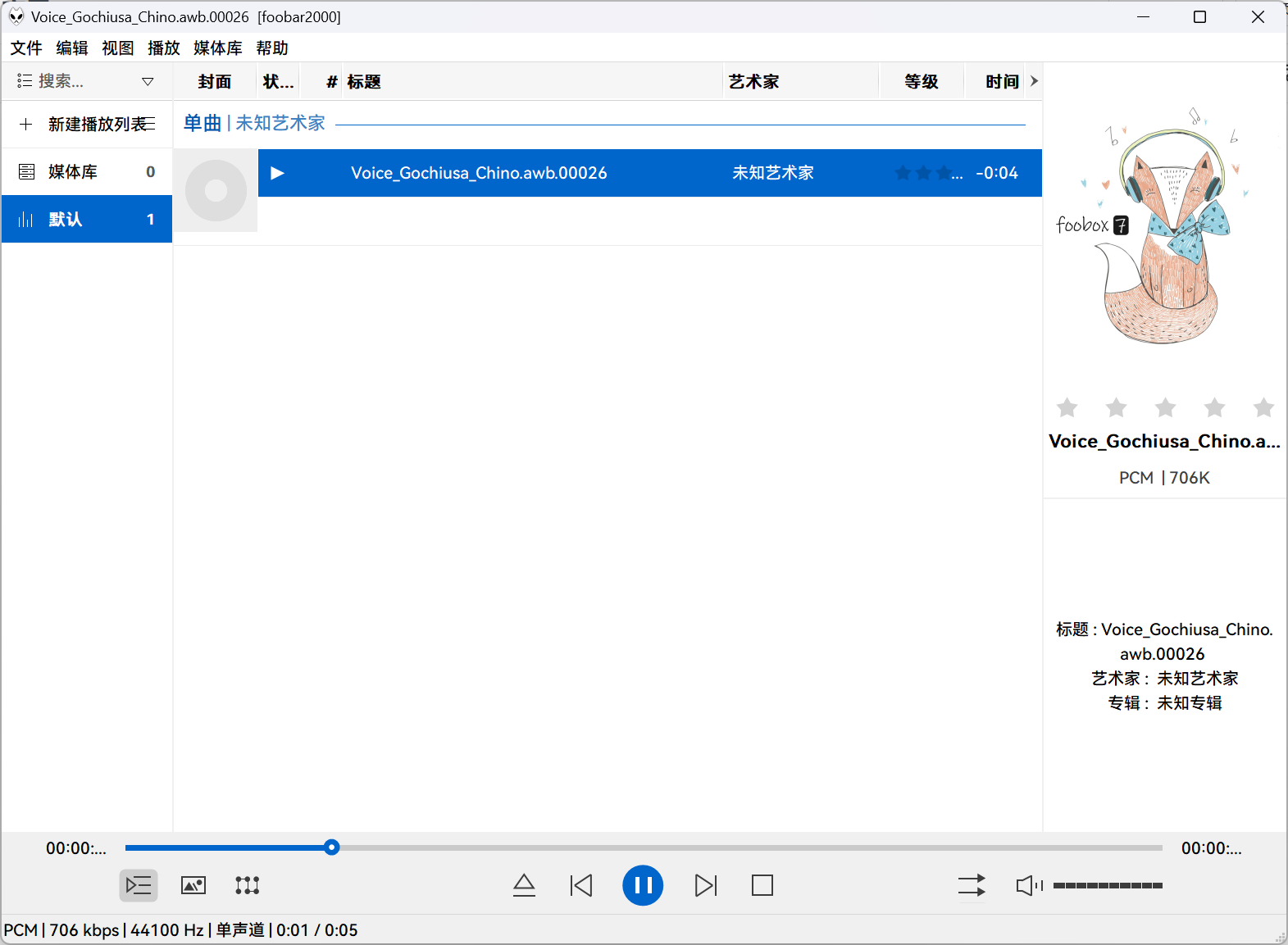1288x945 pixels.
Task: Mute audio via the speaker icon
Action: click(1029, 885)
